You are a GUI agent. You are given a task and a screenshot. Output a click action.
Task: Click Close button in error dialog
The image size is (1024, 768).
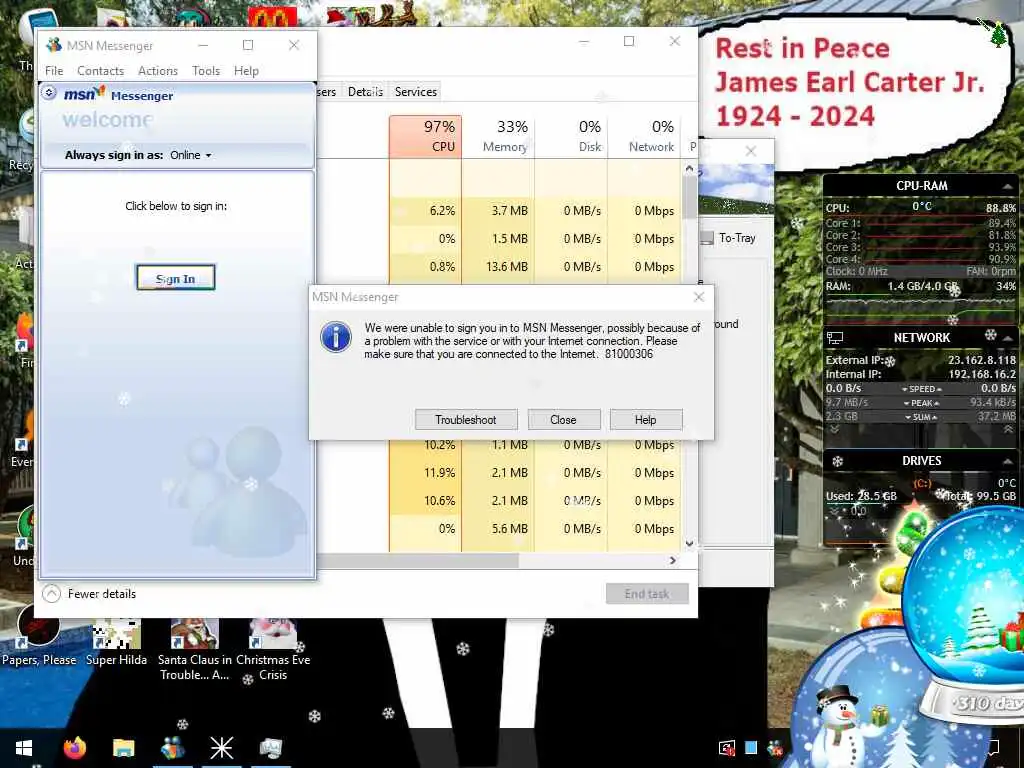563,420
